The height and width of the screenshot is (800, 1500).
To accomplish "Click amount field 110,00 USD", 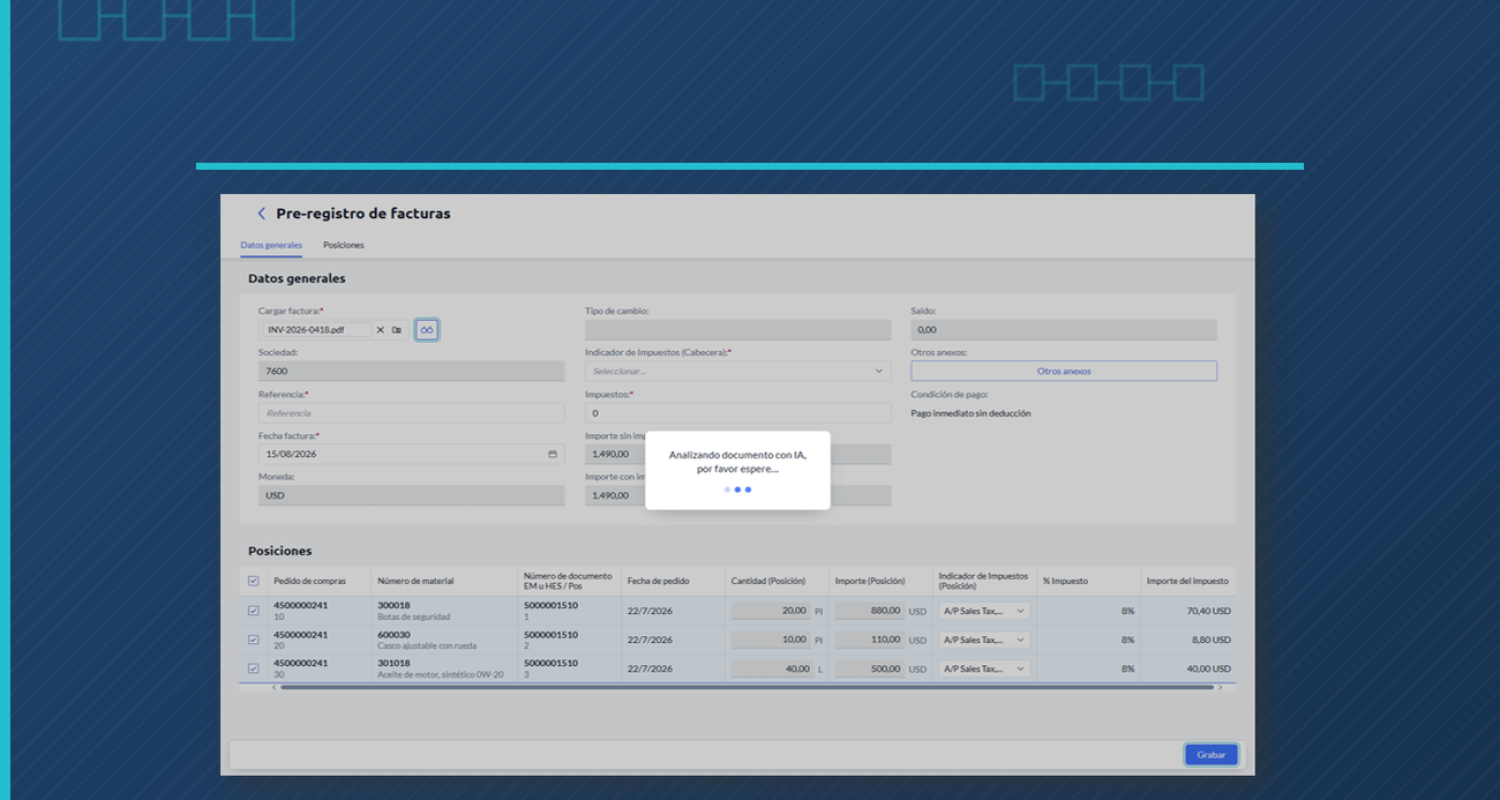I will [x=870, y=640].
